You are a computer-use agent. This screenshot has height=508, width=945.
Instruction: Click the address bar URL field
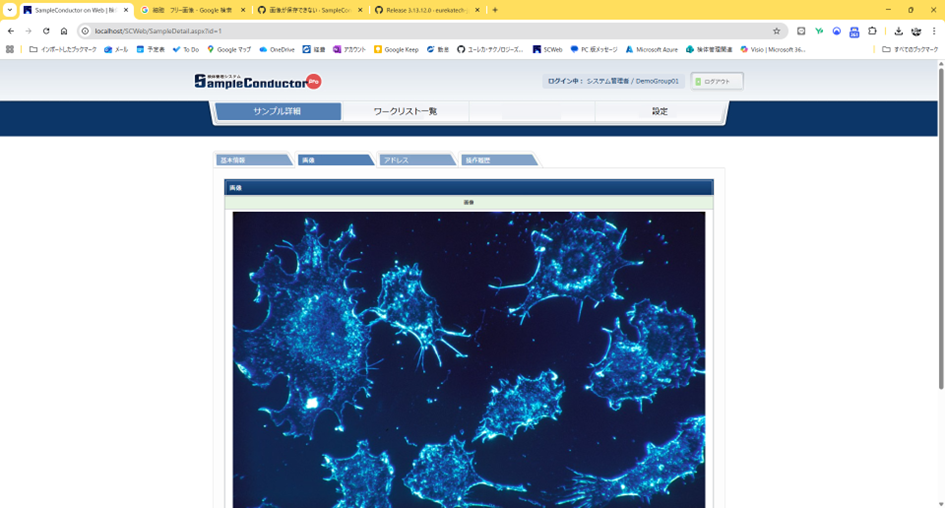click(400, 31)
